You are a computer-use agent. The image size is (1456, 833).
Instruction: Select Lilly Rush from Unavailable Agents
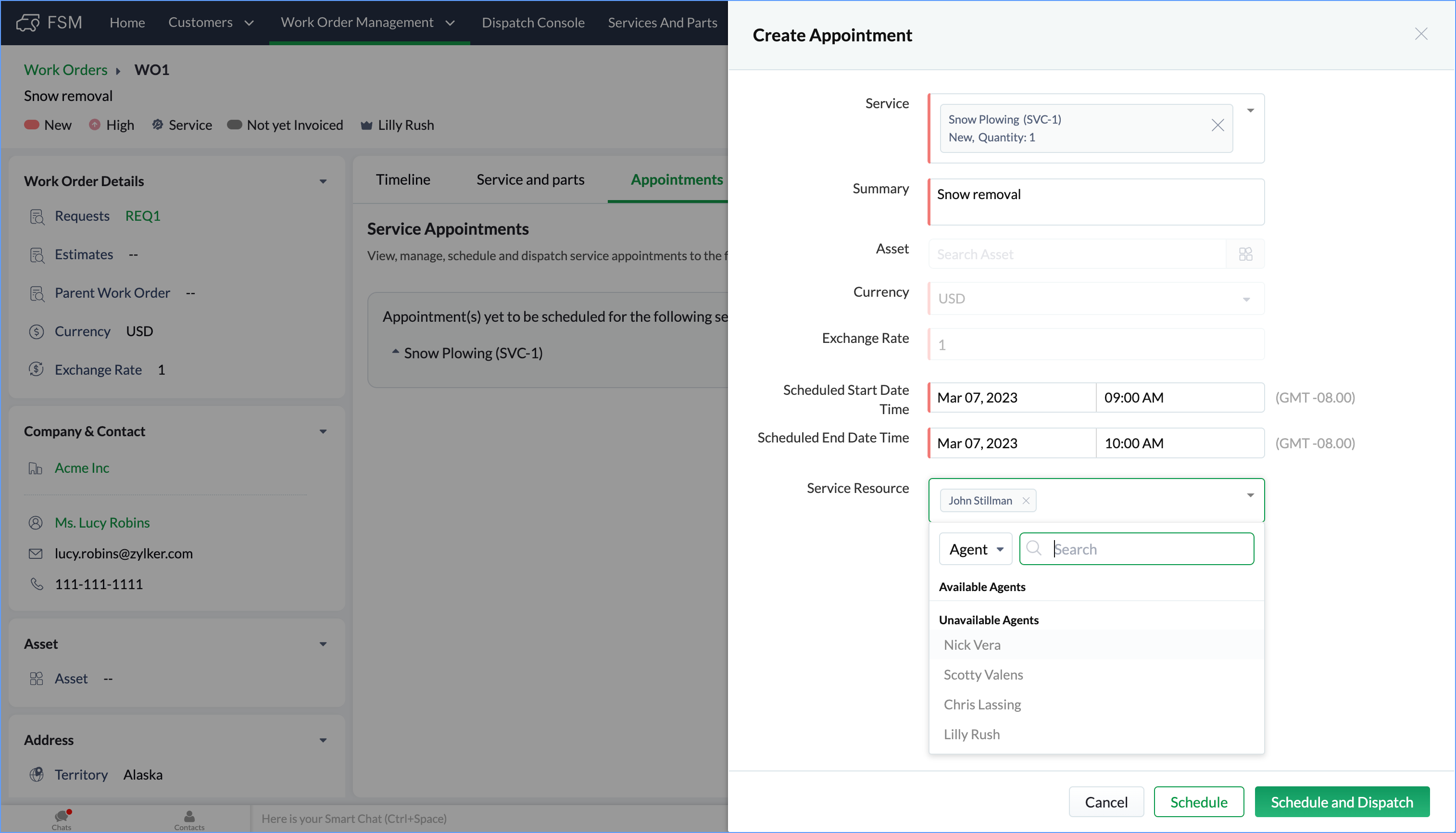point(1096,734)
